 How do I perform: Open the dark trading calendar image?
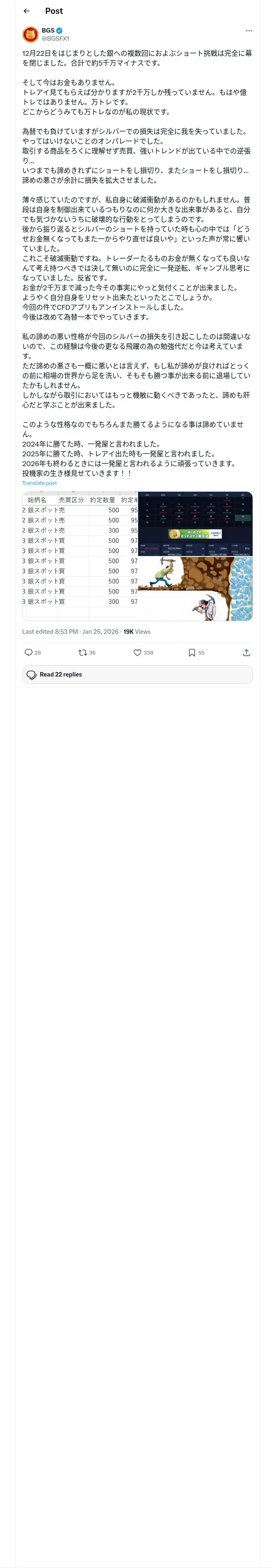pyautogui.click(x=196, y=524)
